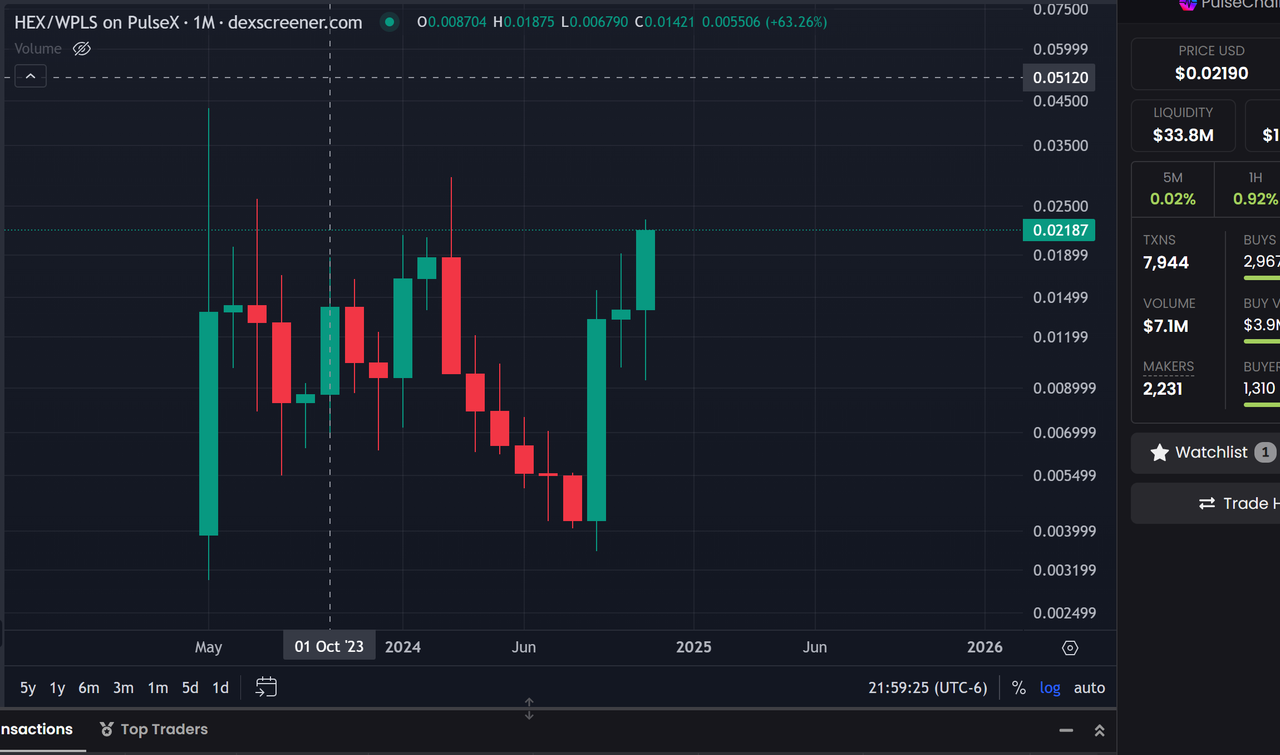Click the Watchlist button
Image resolution: width=1280 pixels, height=755 pixels.
click(1205, 453)
